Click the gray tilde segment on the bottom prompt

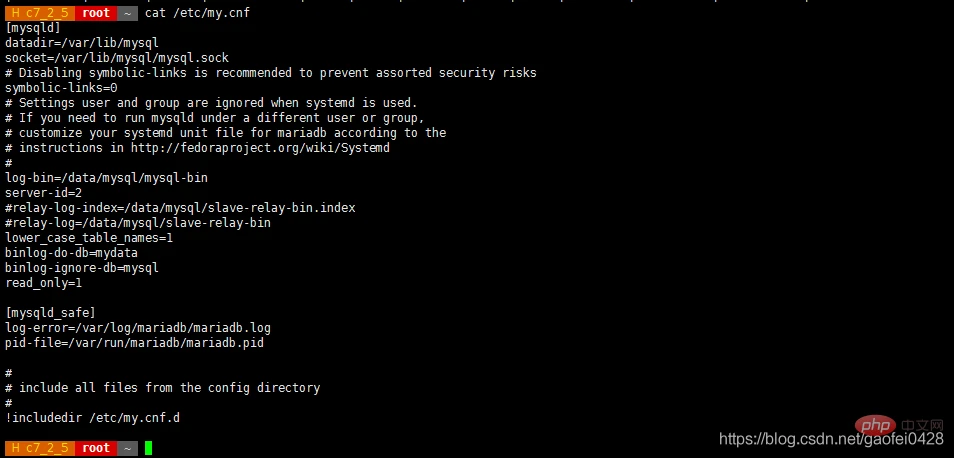(x=128, y=448)
